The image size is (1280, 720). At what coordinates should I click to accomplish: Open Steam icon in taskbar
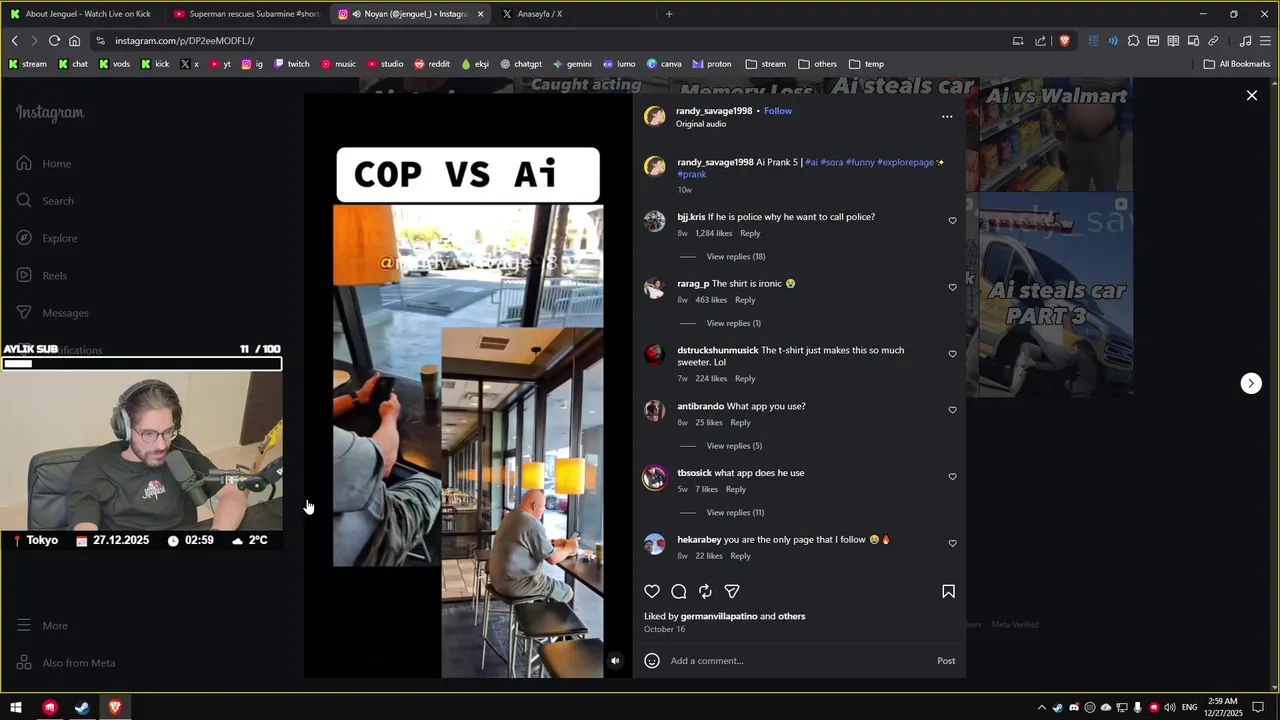(x=82, y=707)
